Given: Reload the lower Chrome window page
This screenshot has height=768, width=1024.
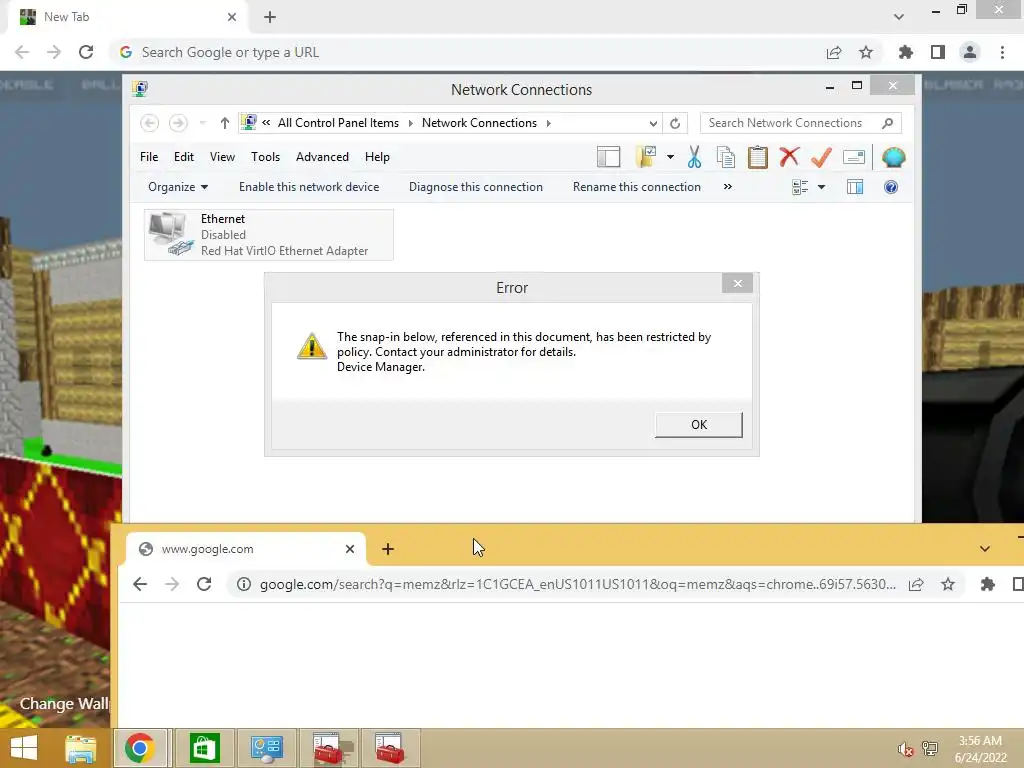Looking at the screenshot, I should 204,584.
